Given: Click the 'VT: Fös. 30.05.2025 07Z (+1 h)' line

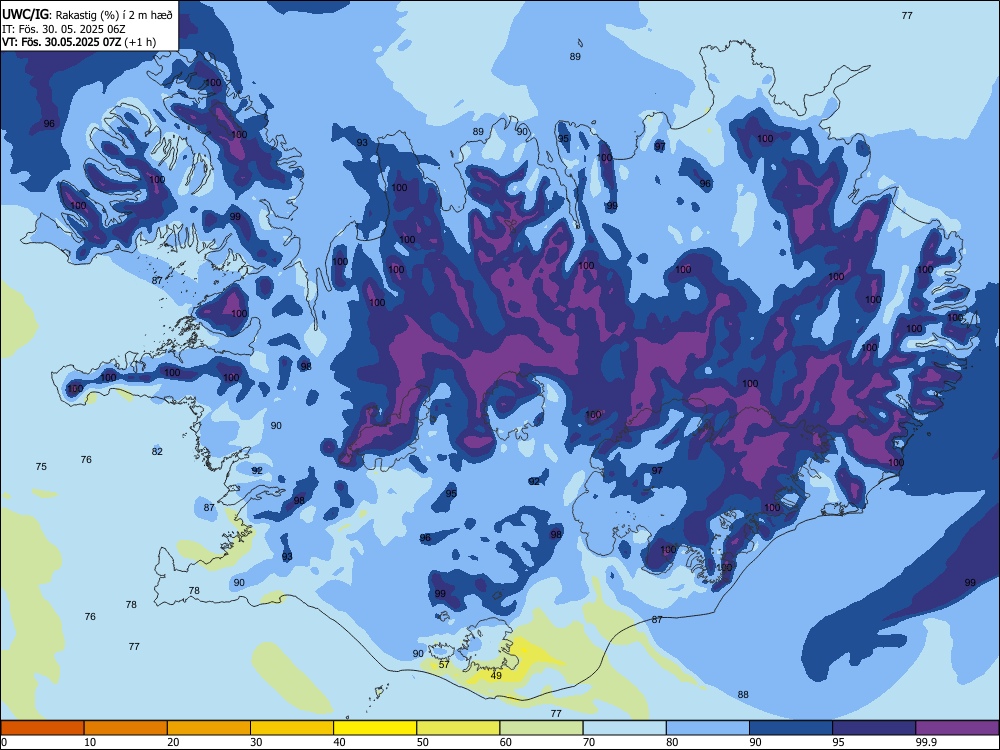Looking at the screenshot, I should pyautogui.click(x=79, y=42).
